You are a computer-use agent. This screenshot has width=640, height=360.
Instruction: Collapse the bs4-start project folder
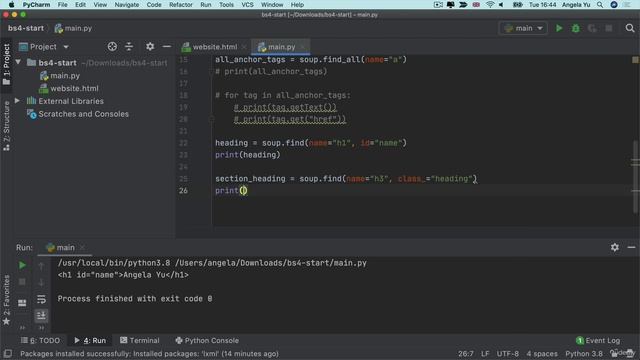click(18, 62)
